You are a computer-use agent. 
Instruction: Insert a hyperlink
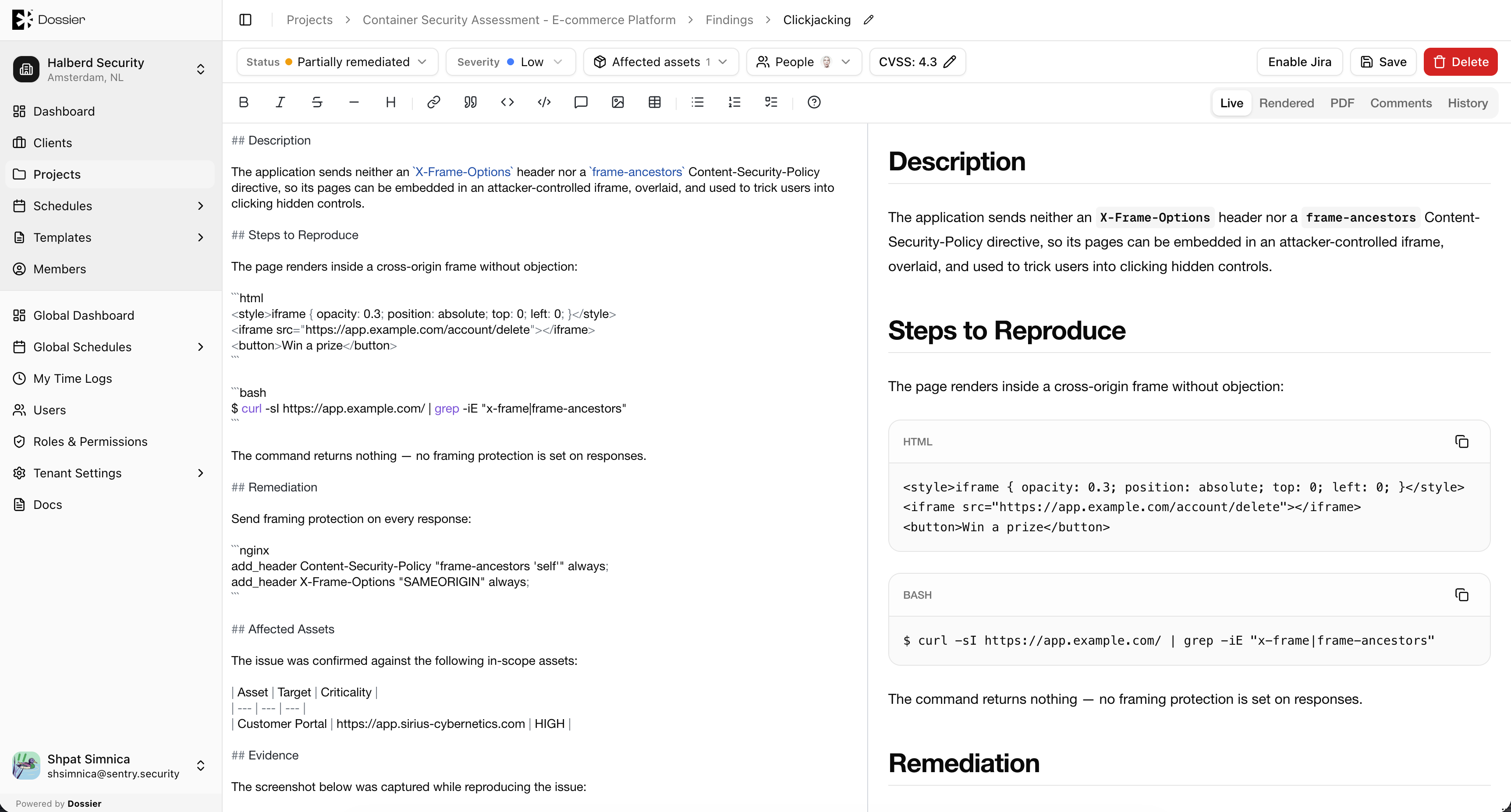(433, 102)
